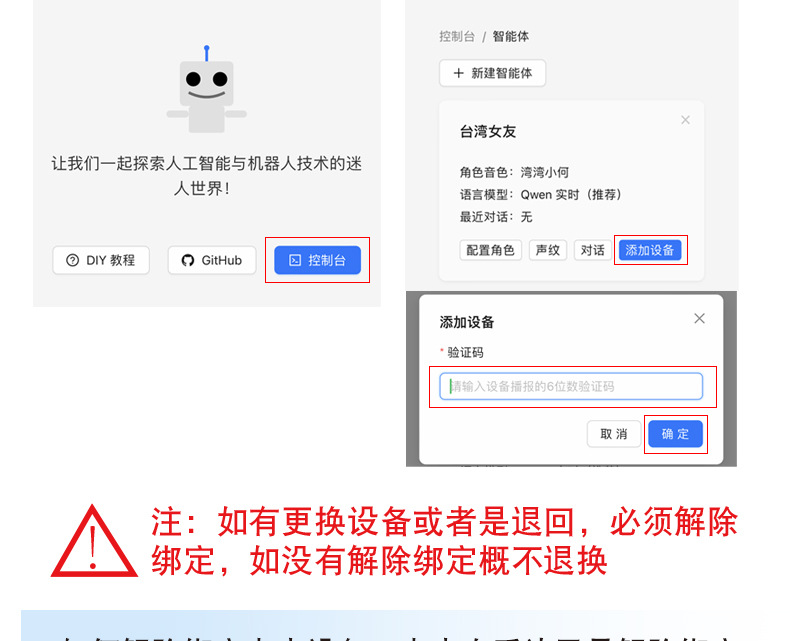Viewport: 790px width, 641px height.
Task: Open the 声纹 voiceprint option
Action: click(548, 250)
